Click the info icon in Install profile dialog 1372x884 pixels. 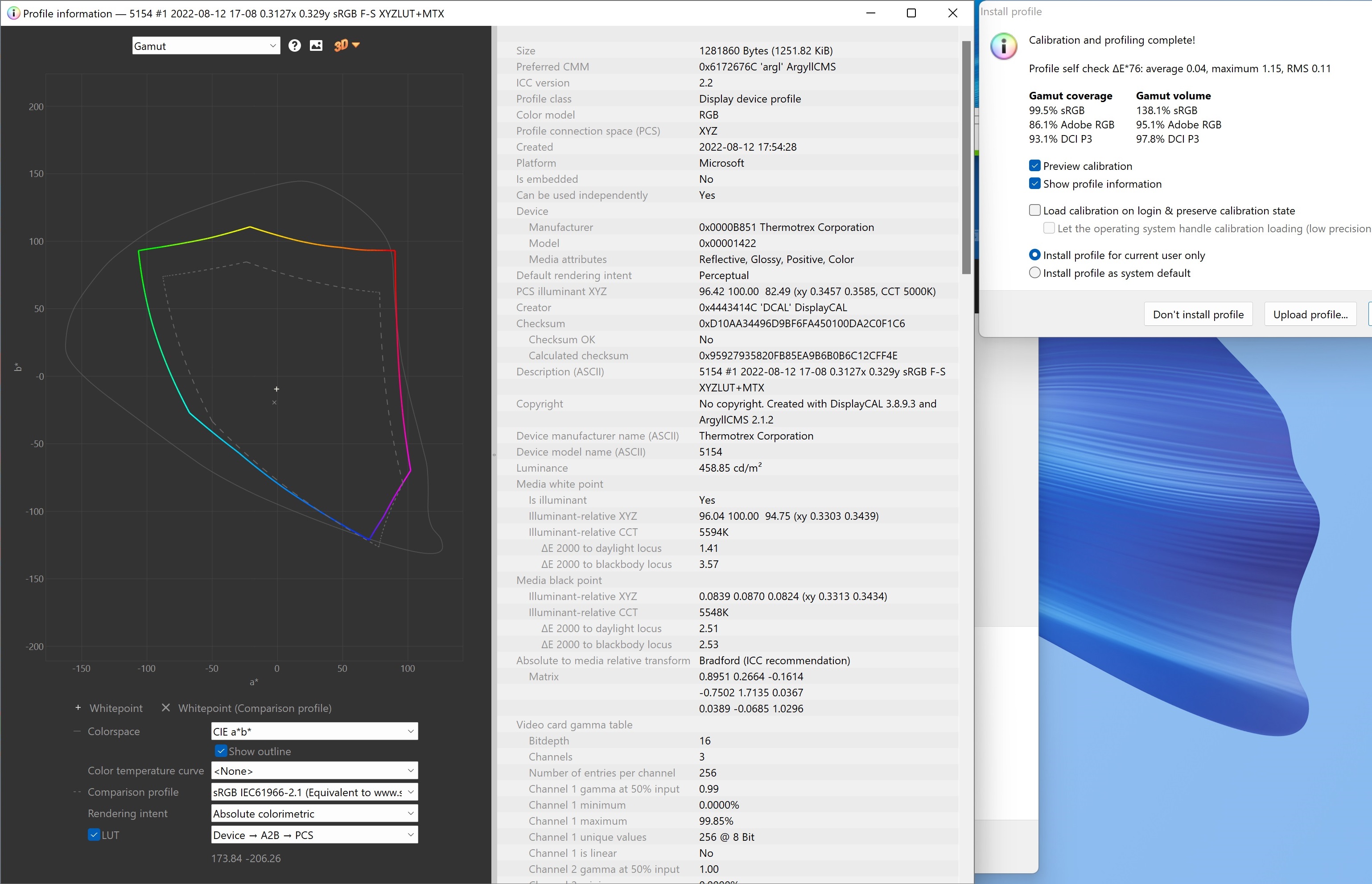click(1003, 46)
